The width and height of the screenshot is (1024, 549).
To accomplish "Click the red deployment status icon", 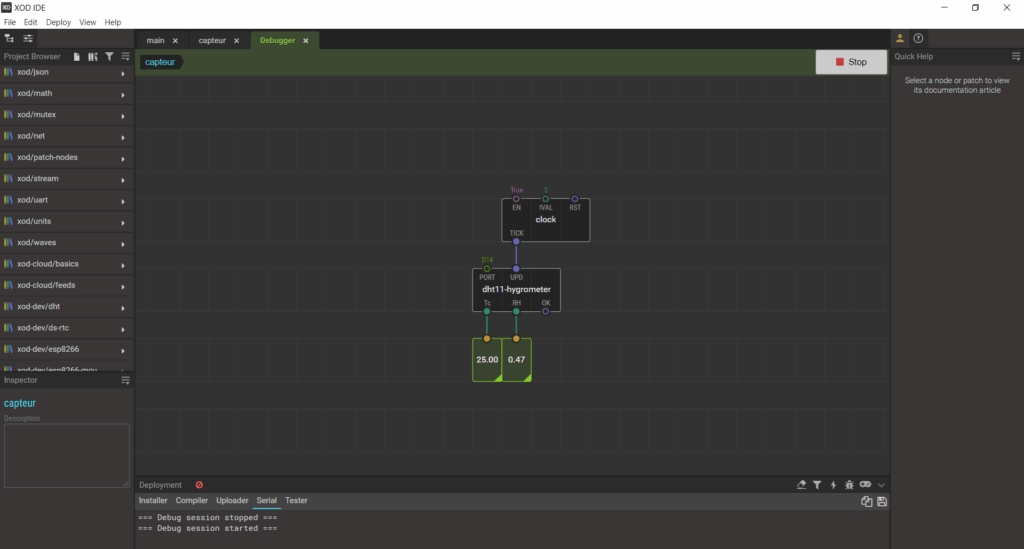I will click(199, 485).
